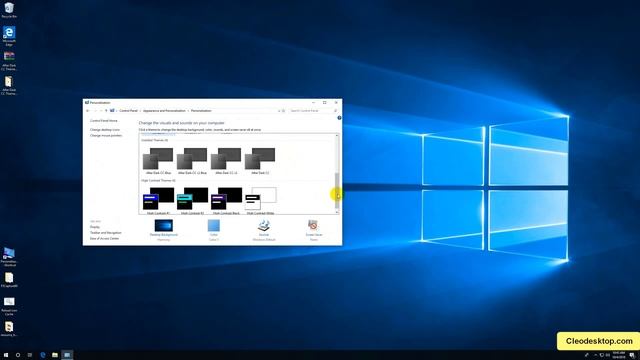640x360 pixels.
Task: Click the Windows Start button
Action: (6, 355)
